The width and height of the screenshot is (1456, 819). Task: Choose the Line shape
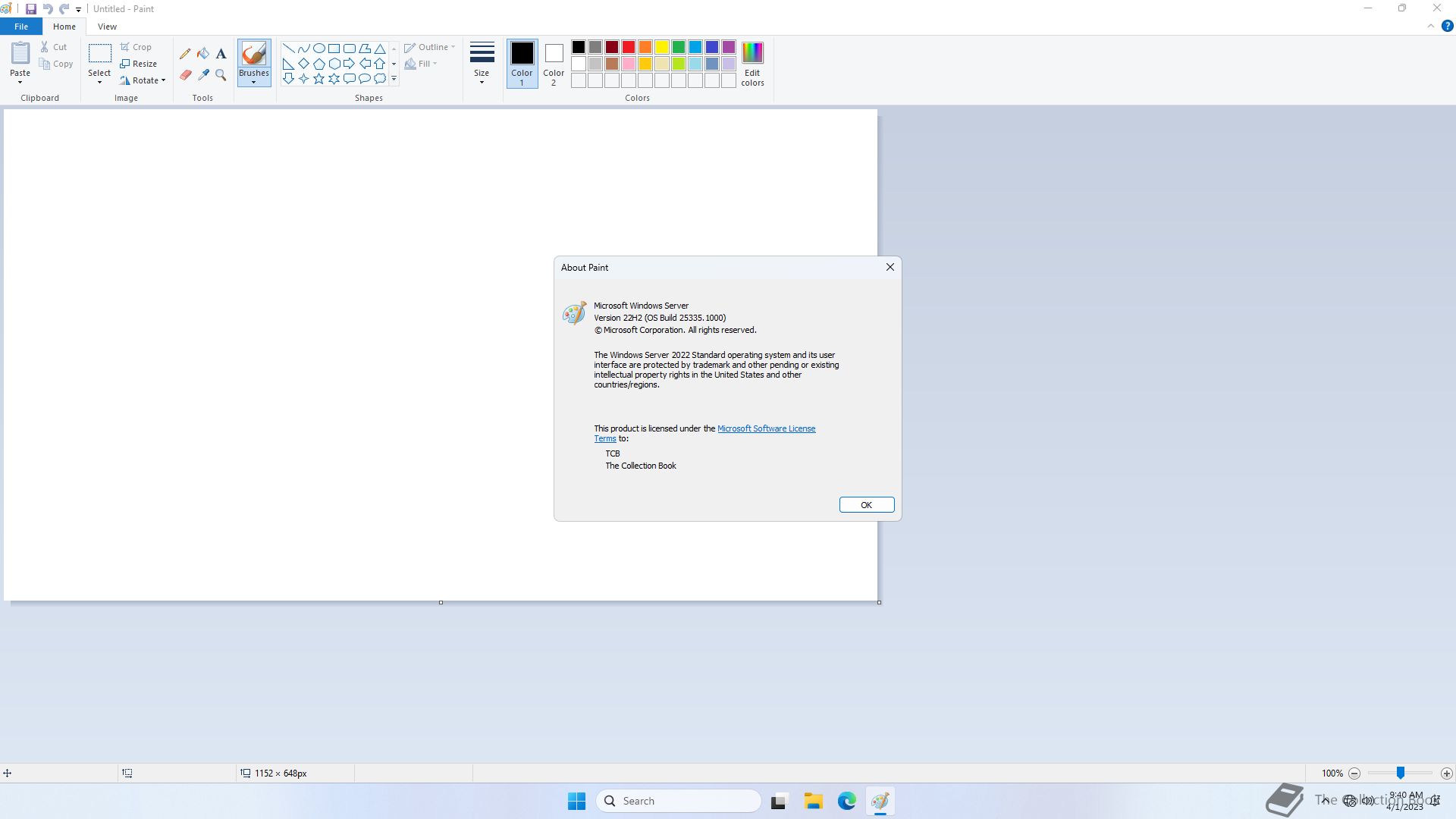[288, 49]
